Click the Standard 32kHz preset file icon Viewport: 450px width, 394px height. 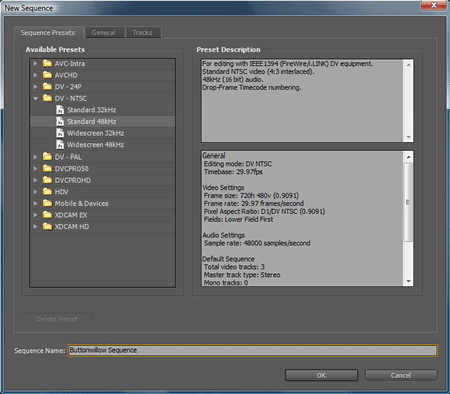click(60, 110)
